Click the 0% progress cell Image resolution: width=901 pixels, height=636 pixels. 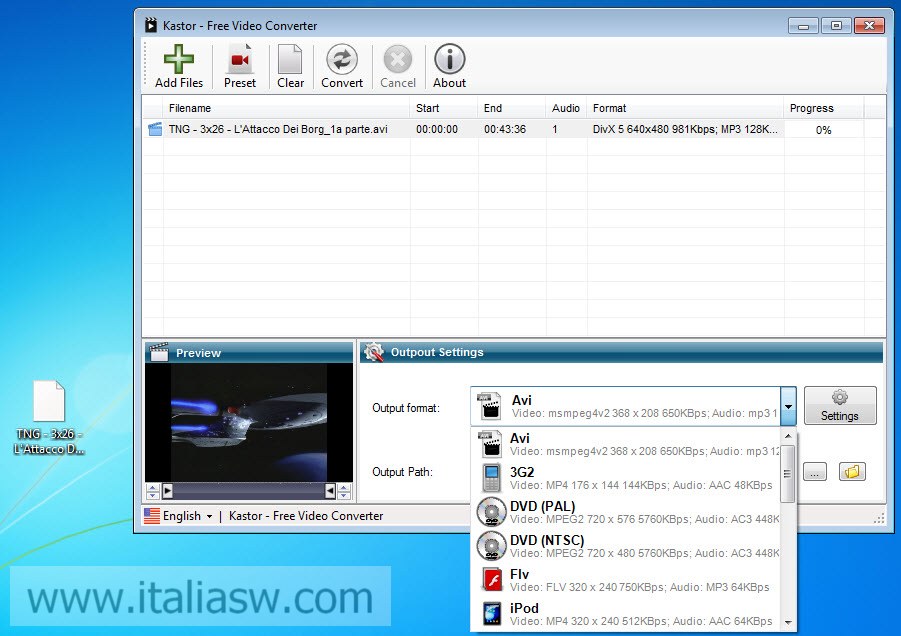pos(823,130)
